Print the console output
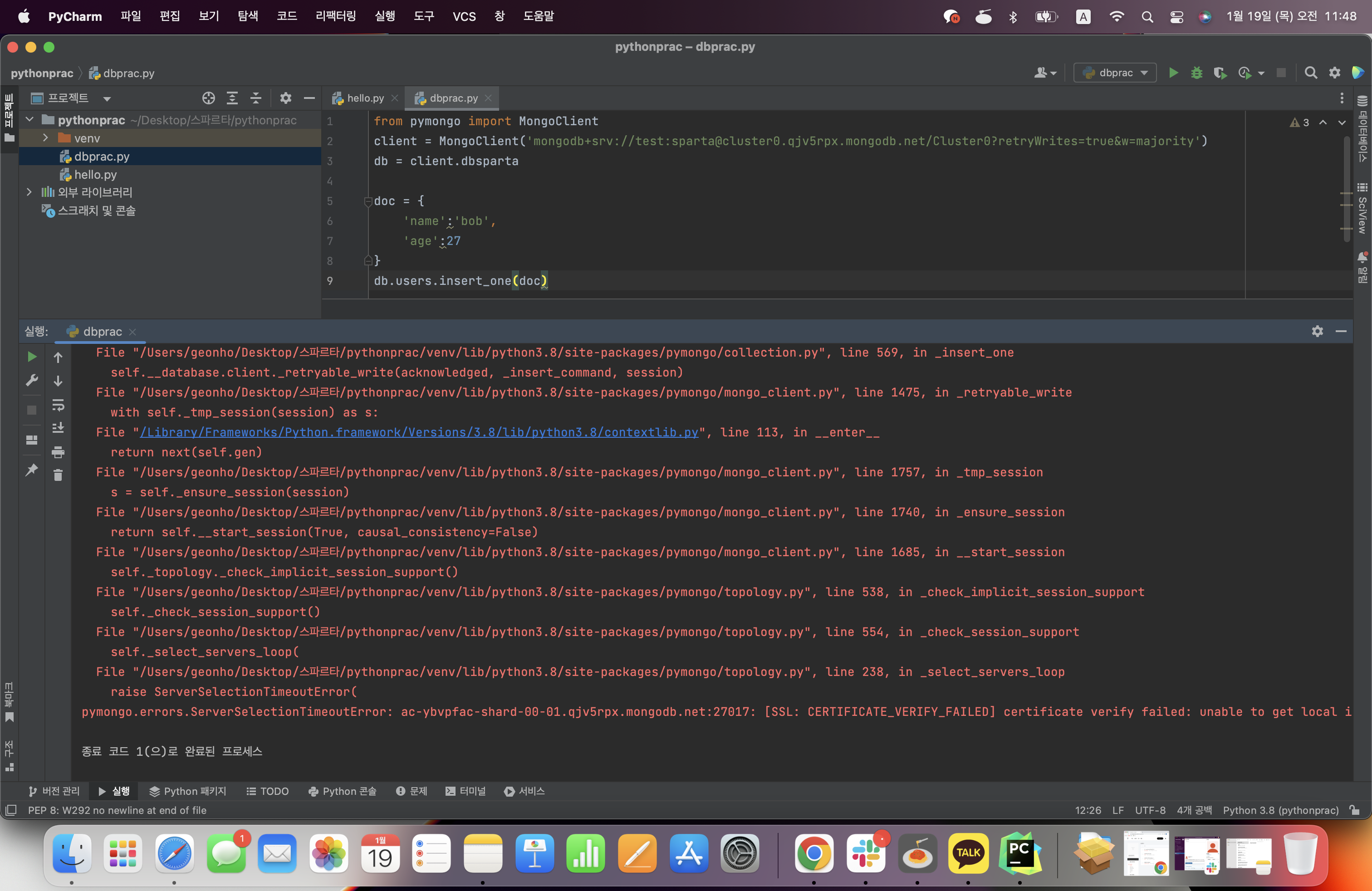 coord(58,452)
